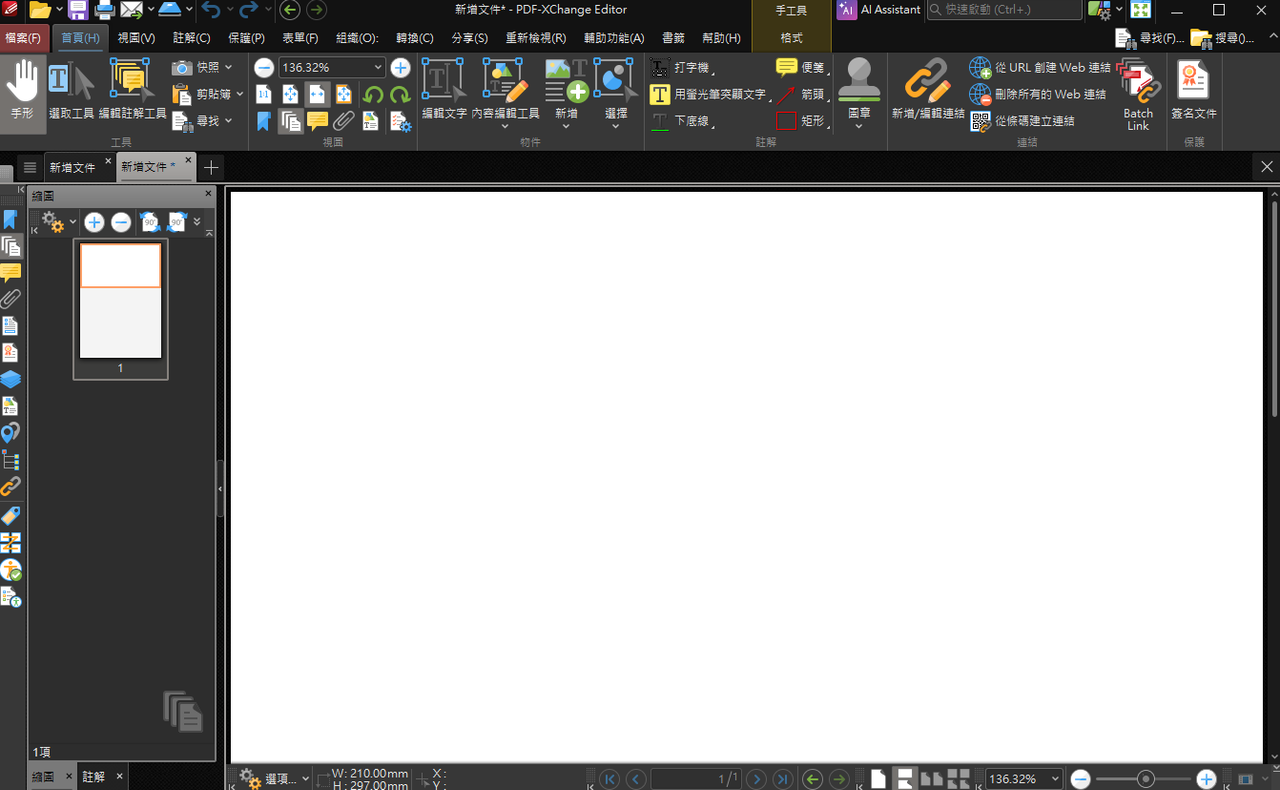
Task: Open the File (檔案) menu
Action: 23,38
